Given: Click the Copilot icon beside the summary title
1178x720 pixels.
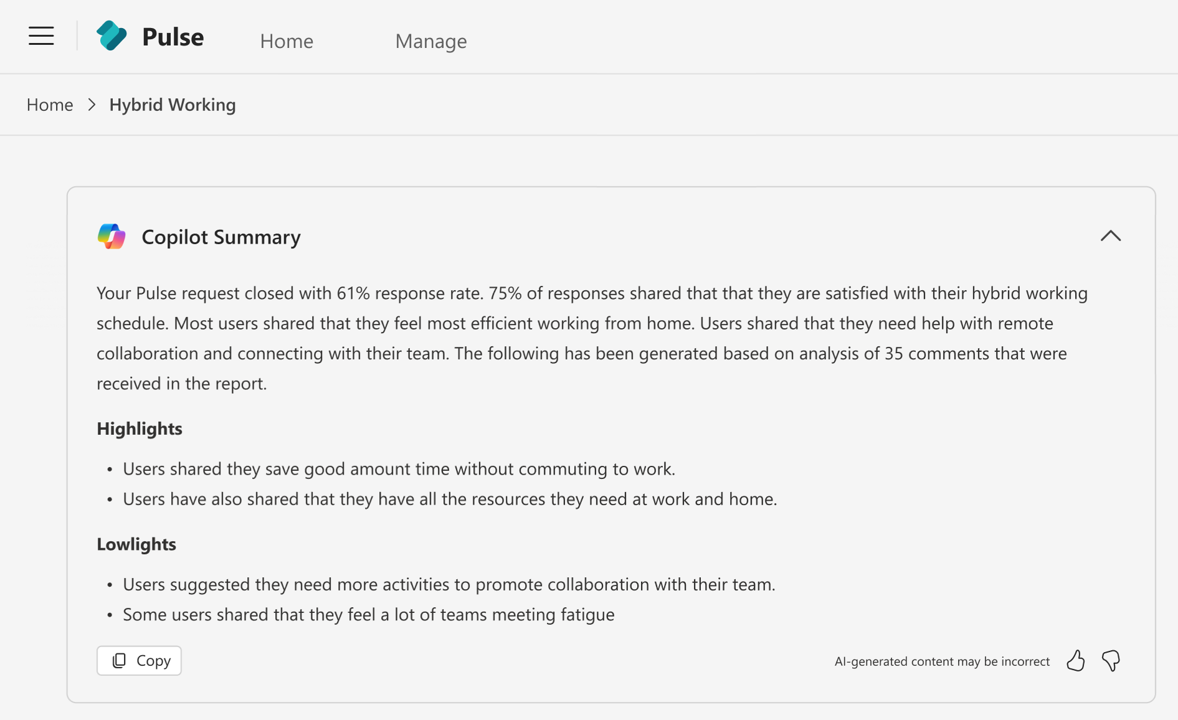Looking at the screenshot, I should [x=111, y=236].
